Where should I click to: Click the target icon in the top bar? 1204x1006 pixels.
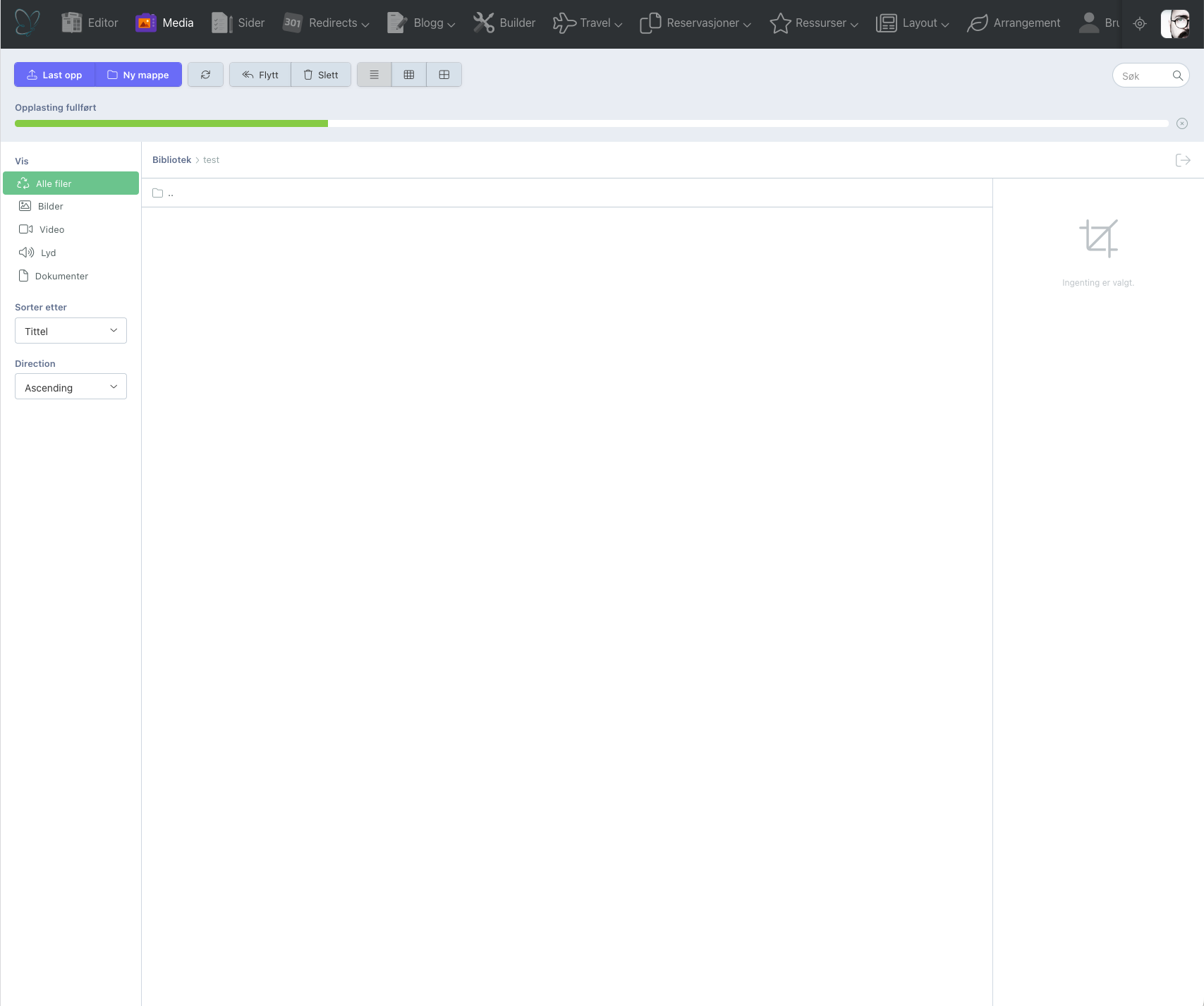click(1140, 24)
